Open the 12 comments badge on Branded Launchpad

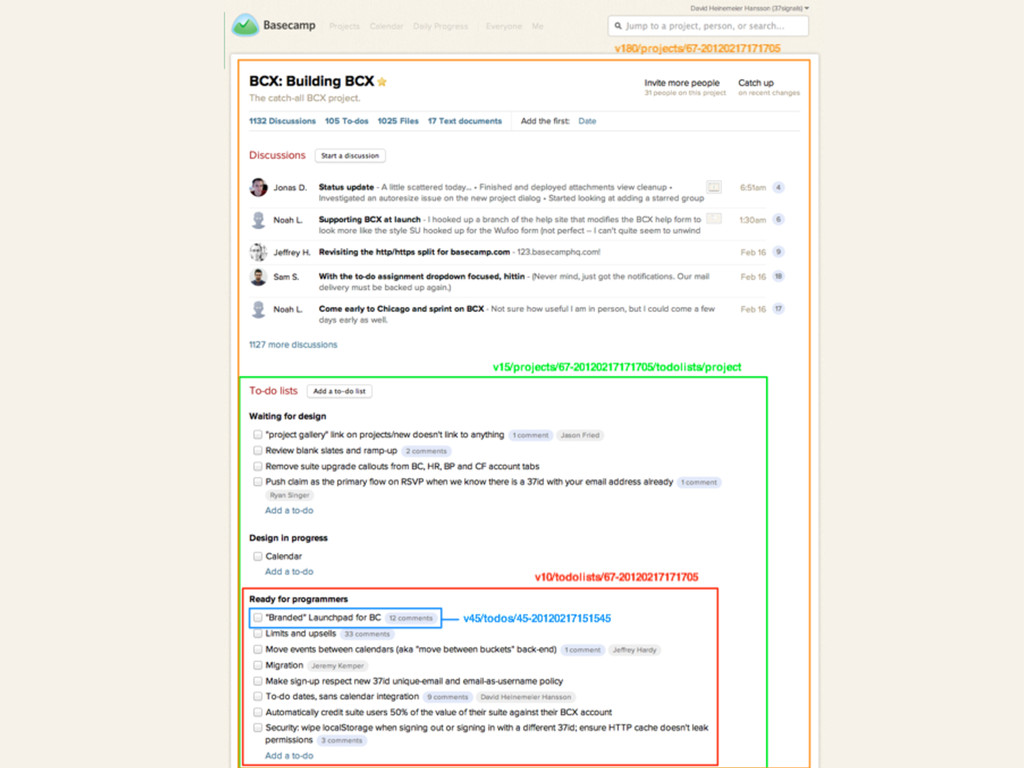pyautogui.click(x=411, y=618)
